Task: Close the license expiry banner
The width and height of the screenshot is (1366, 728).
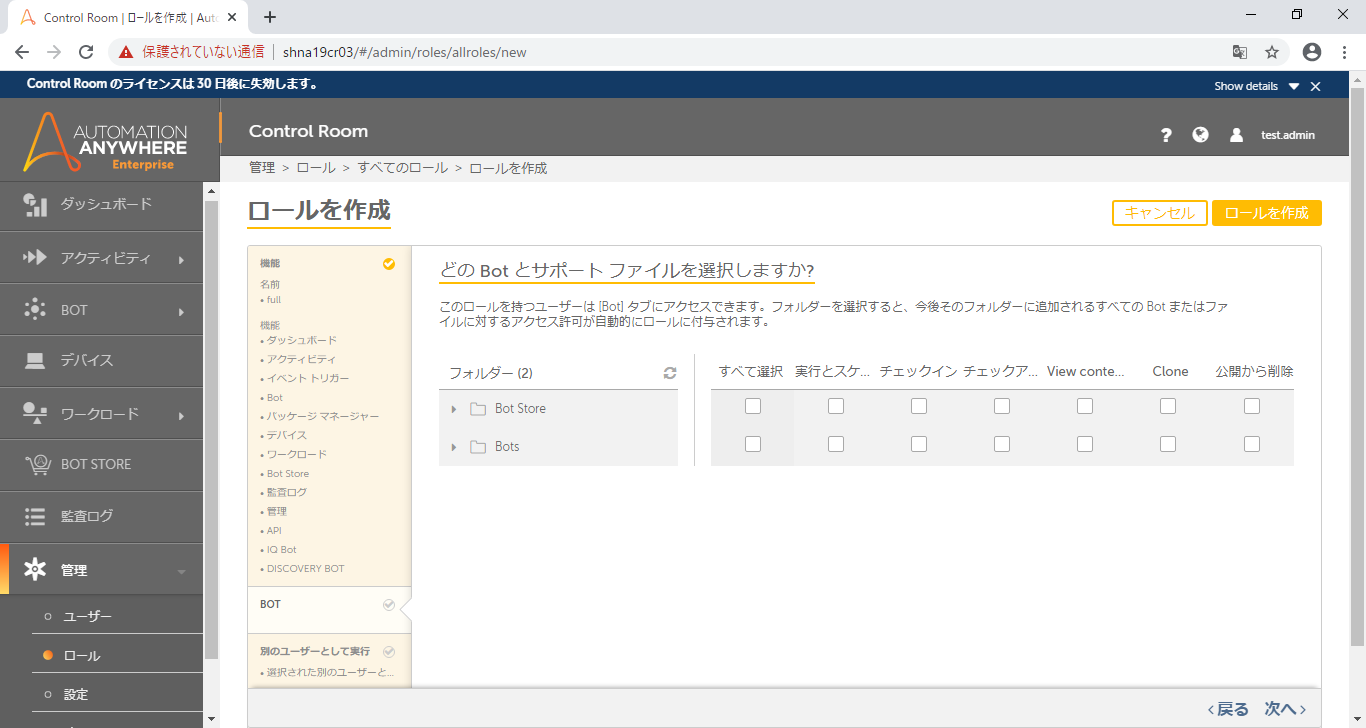Action: point(1315,87)
